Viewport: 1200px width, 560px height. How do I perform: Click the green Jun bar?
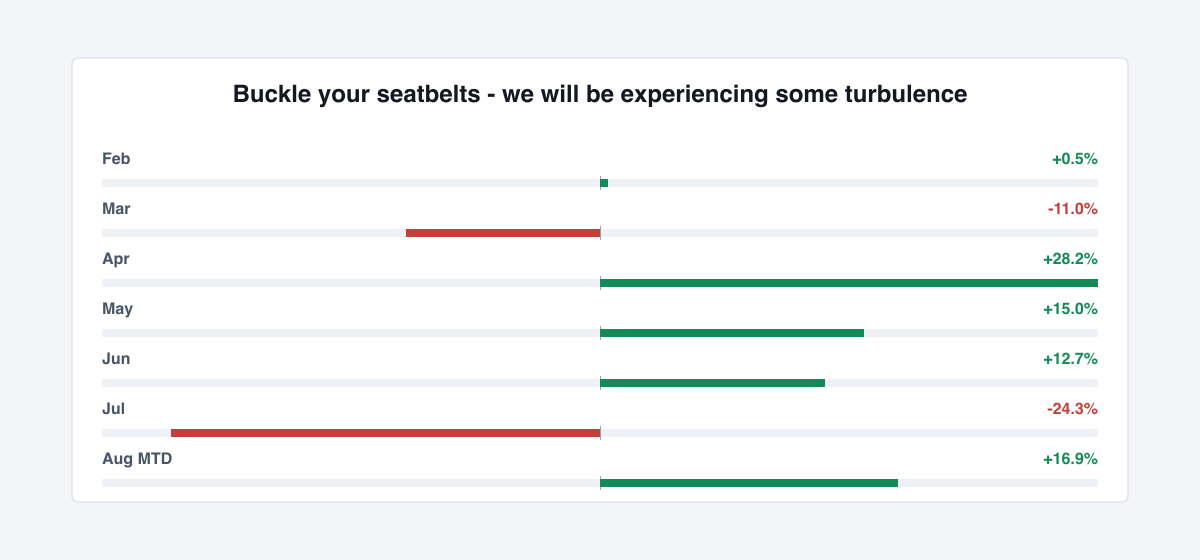point(712,383)
